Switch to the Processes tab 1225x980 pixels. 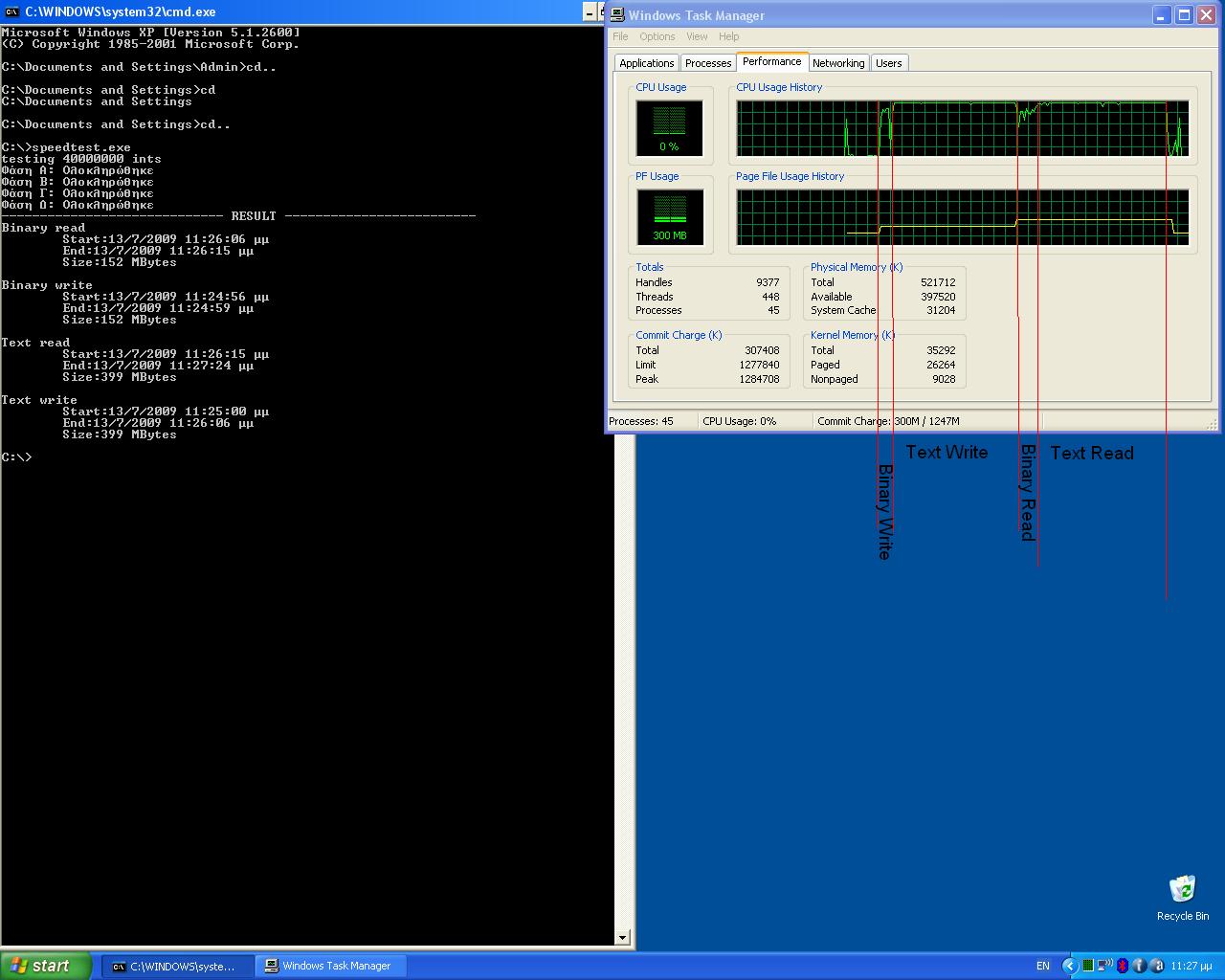(x=708, y=63)
